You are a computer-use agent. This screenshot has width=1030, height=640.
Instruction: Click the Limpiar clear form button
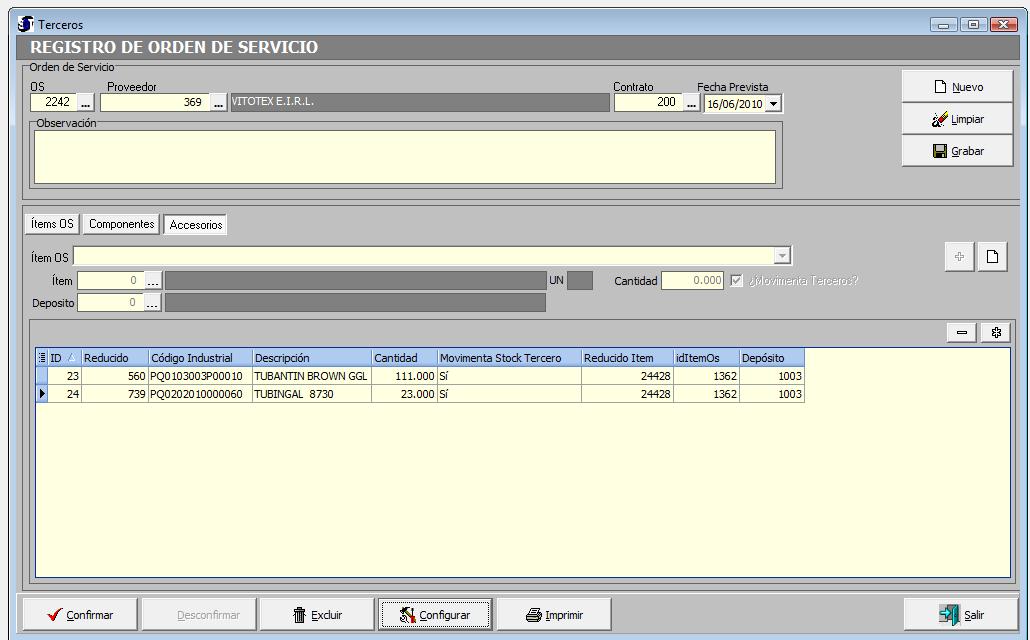tap(957, 119)
